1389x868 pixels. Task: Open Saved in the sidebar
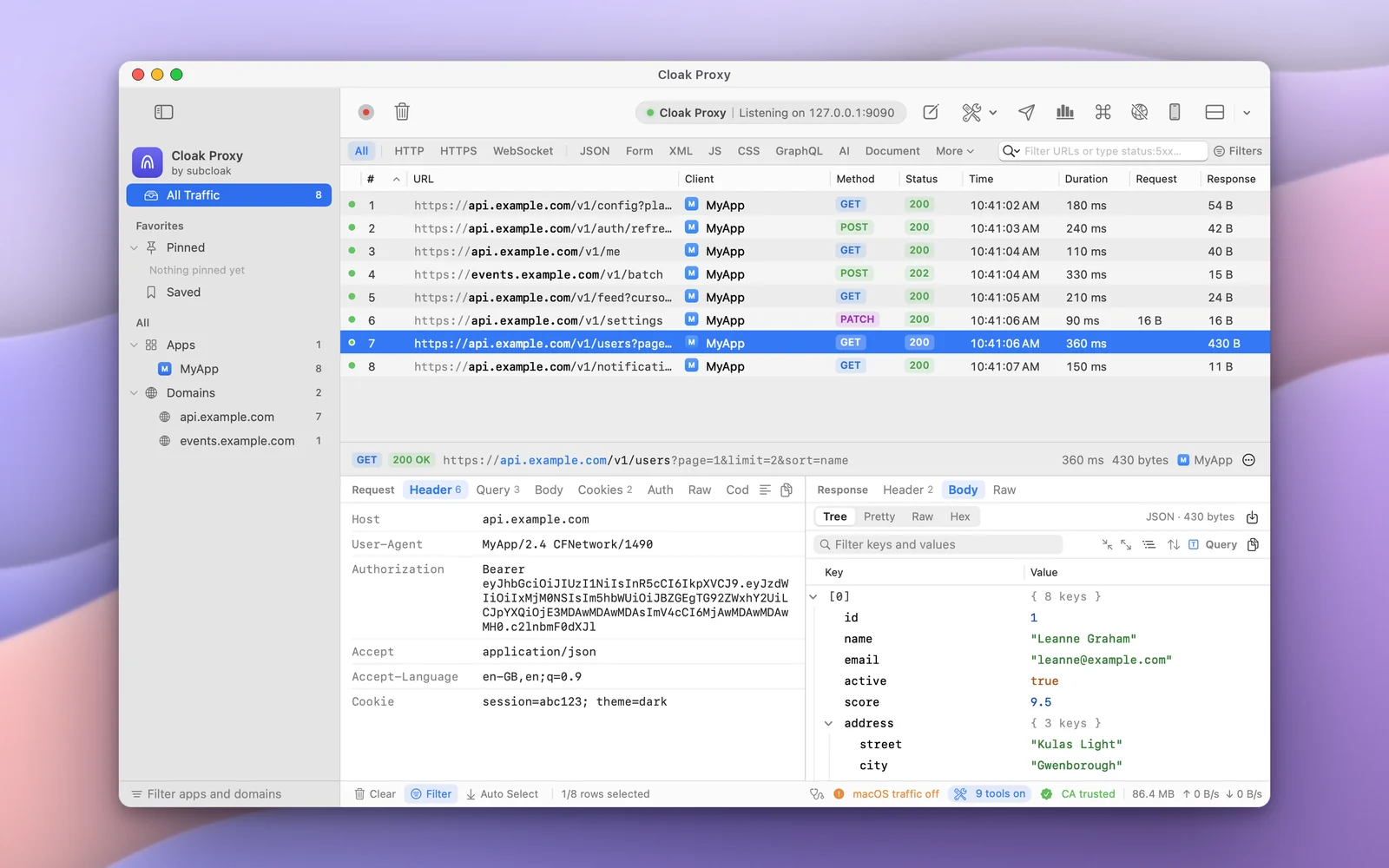click(229, 293)
